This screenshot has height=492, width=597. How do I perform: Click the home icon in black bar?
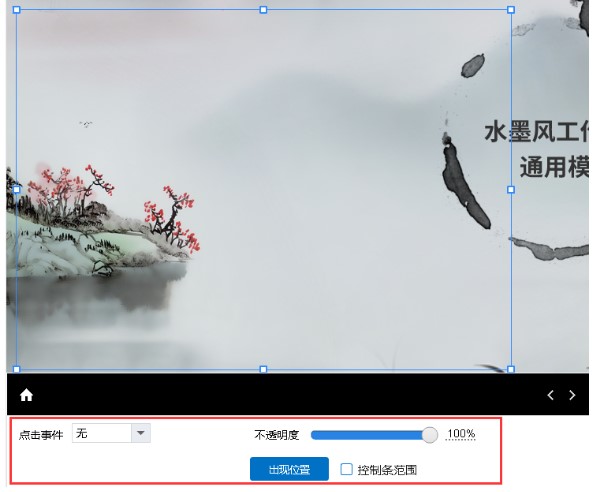coord(26,395)
